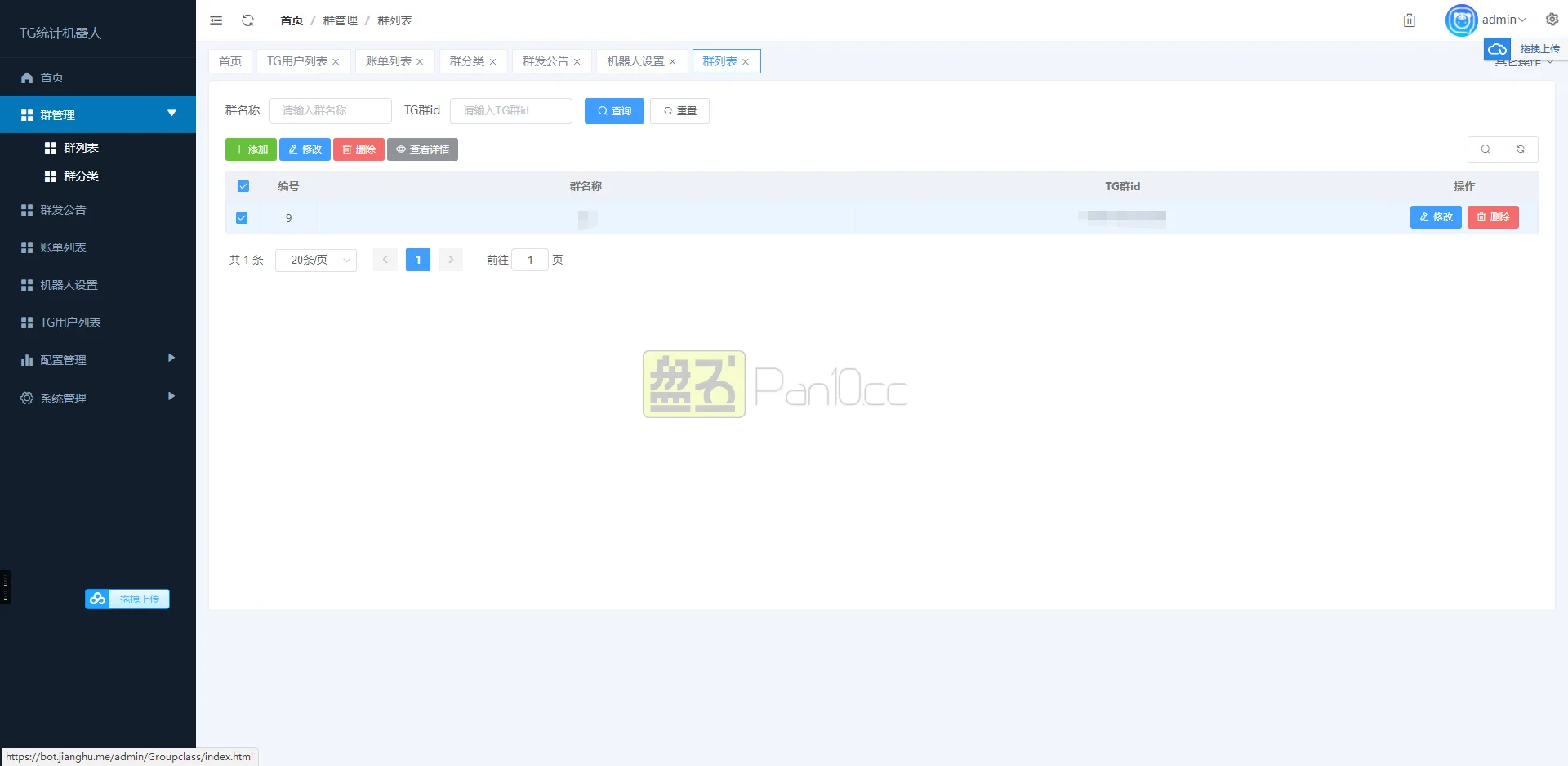Collapse the 群管理 sidebar menu
This screenshot has height=766, width=1568.
point(98,115)
